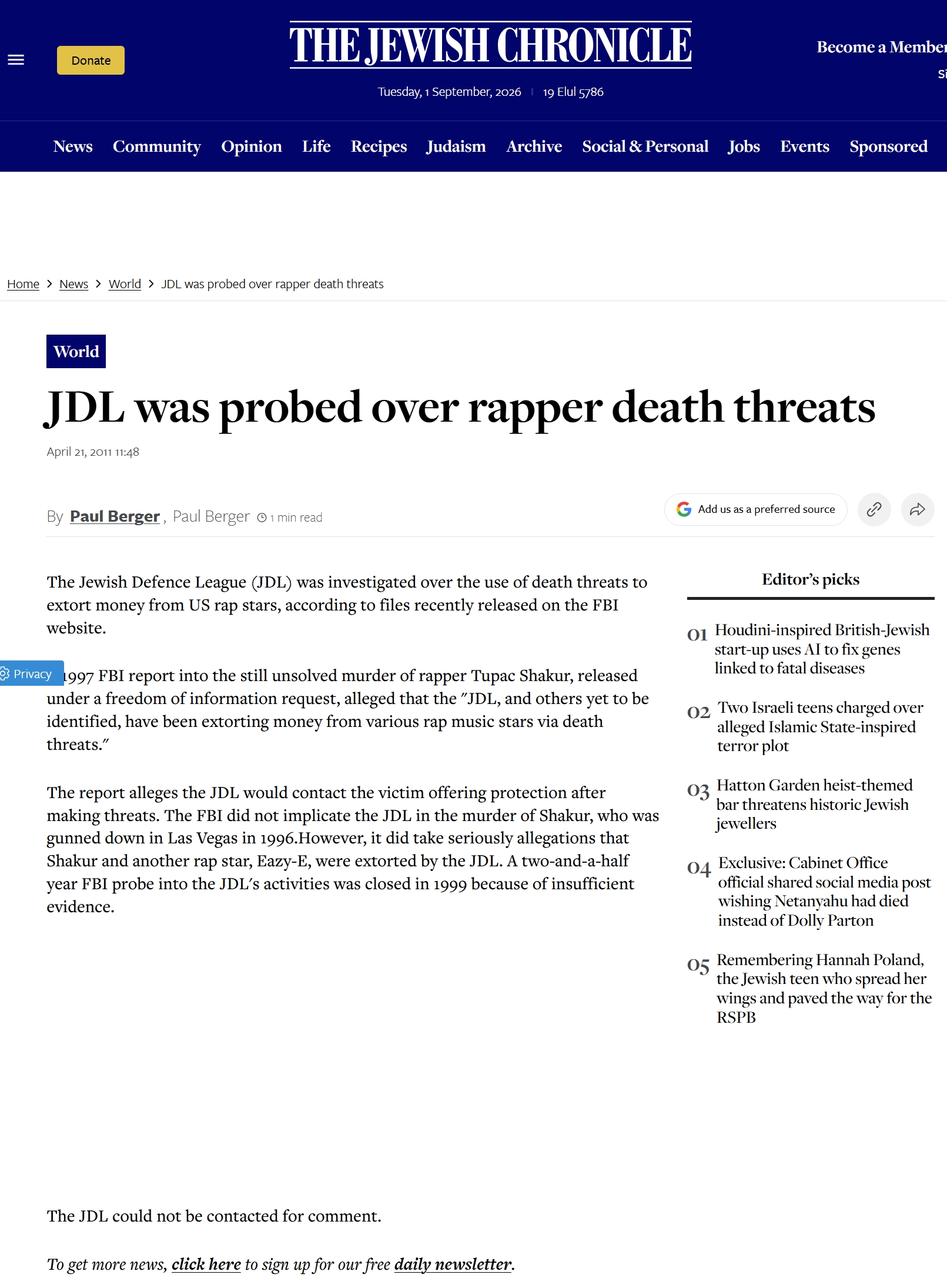Click the Google preferred source icon
The width and height of the screenshot is (947, 1288).
(684, 509)
